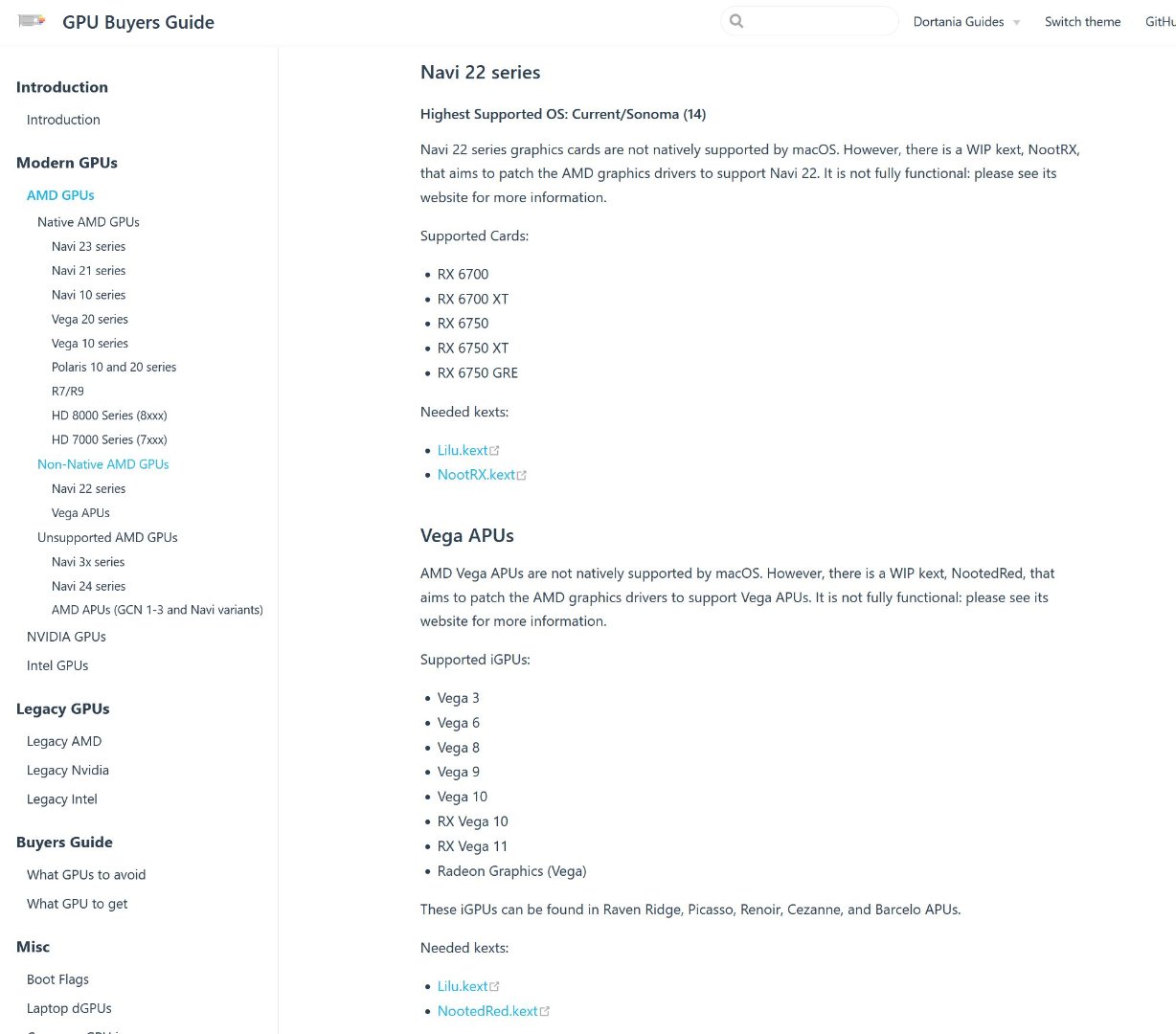Viewport: 1176px width, 1034px height.
Task: Open the Dortania Guides dropdown
Action: tap(965, 22)
